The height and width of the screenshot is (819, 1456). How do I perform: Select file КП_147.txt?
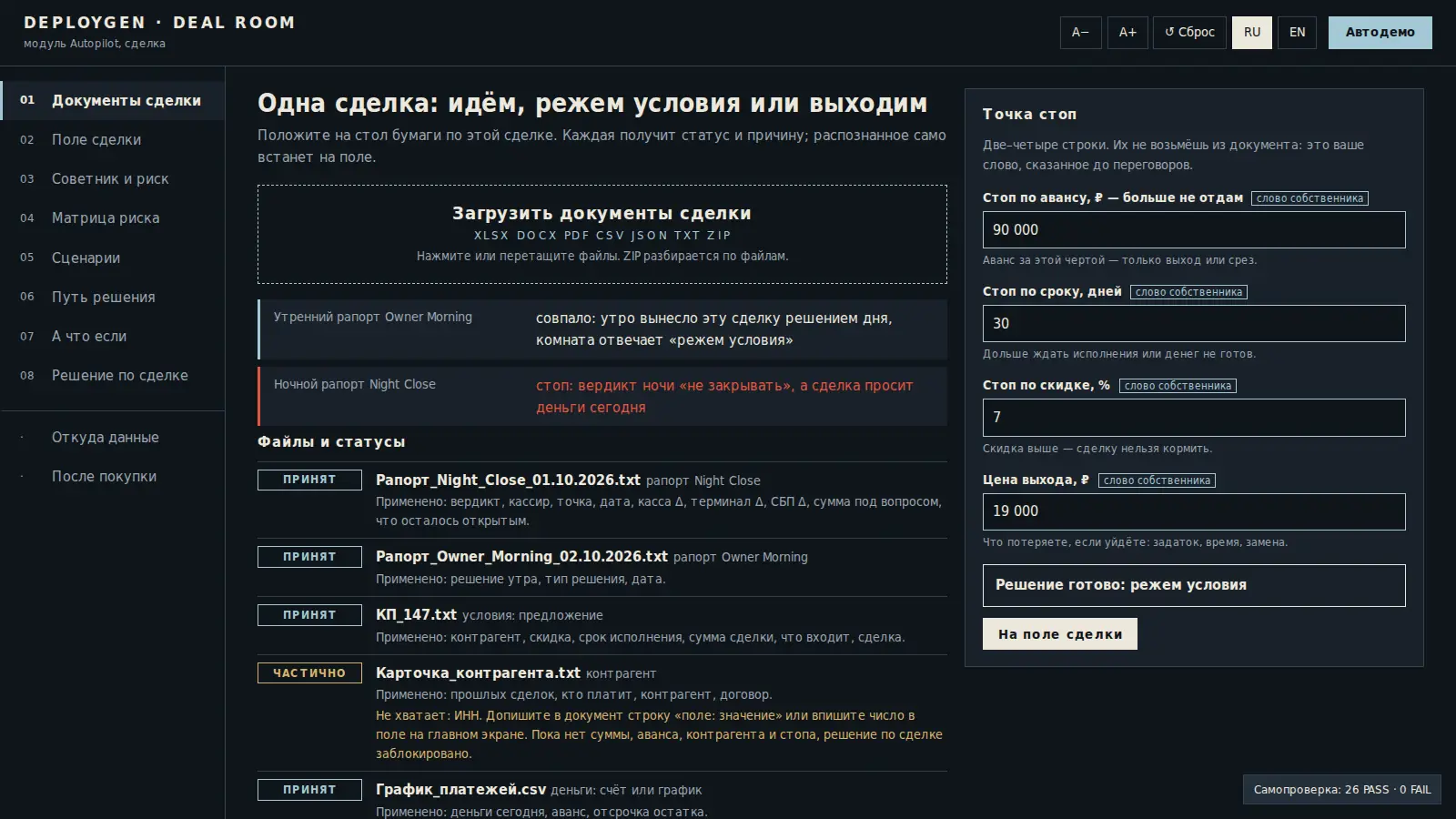pyautogui.click(x=416, y=614)
